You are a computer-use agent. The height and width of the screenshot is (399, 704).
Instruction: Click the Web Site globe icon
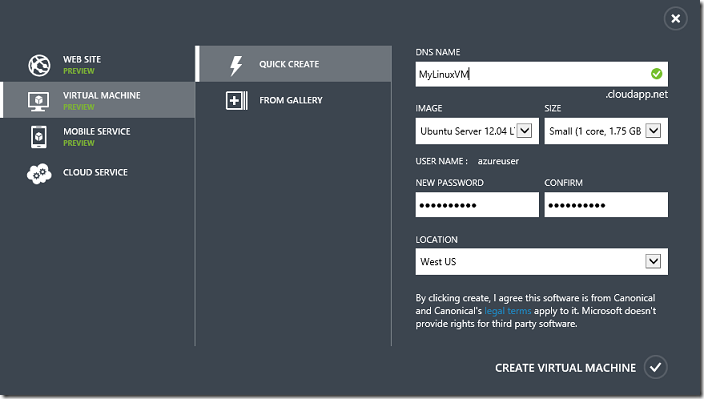point(39,65)
